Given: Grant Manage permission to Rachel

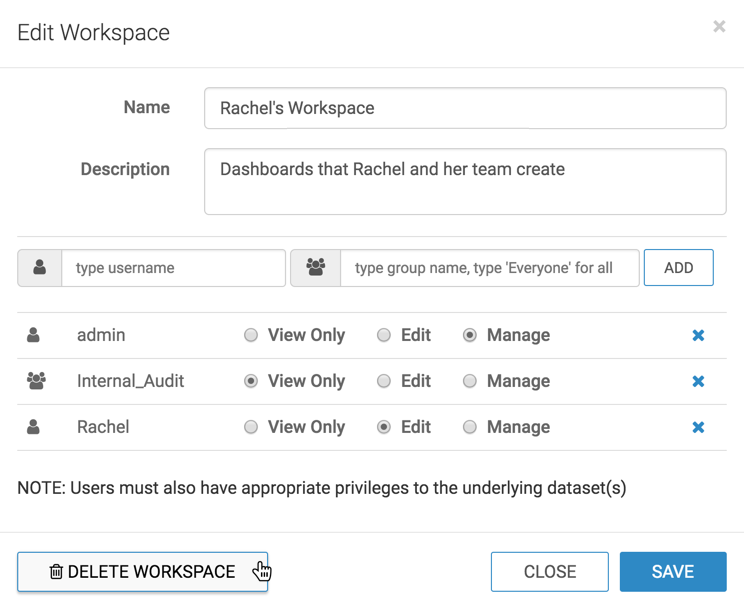Looking at the screenshot, I should coord(470,427).
